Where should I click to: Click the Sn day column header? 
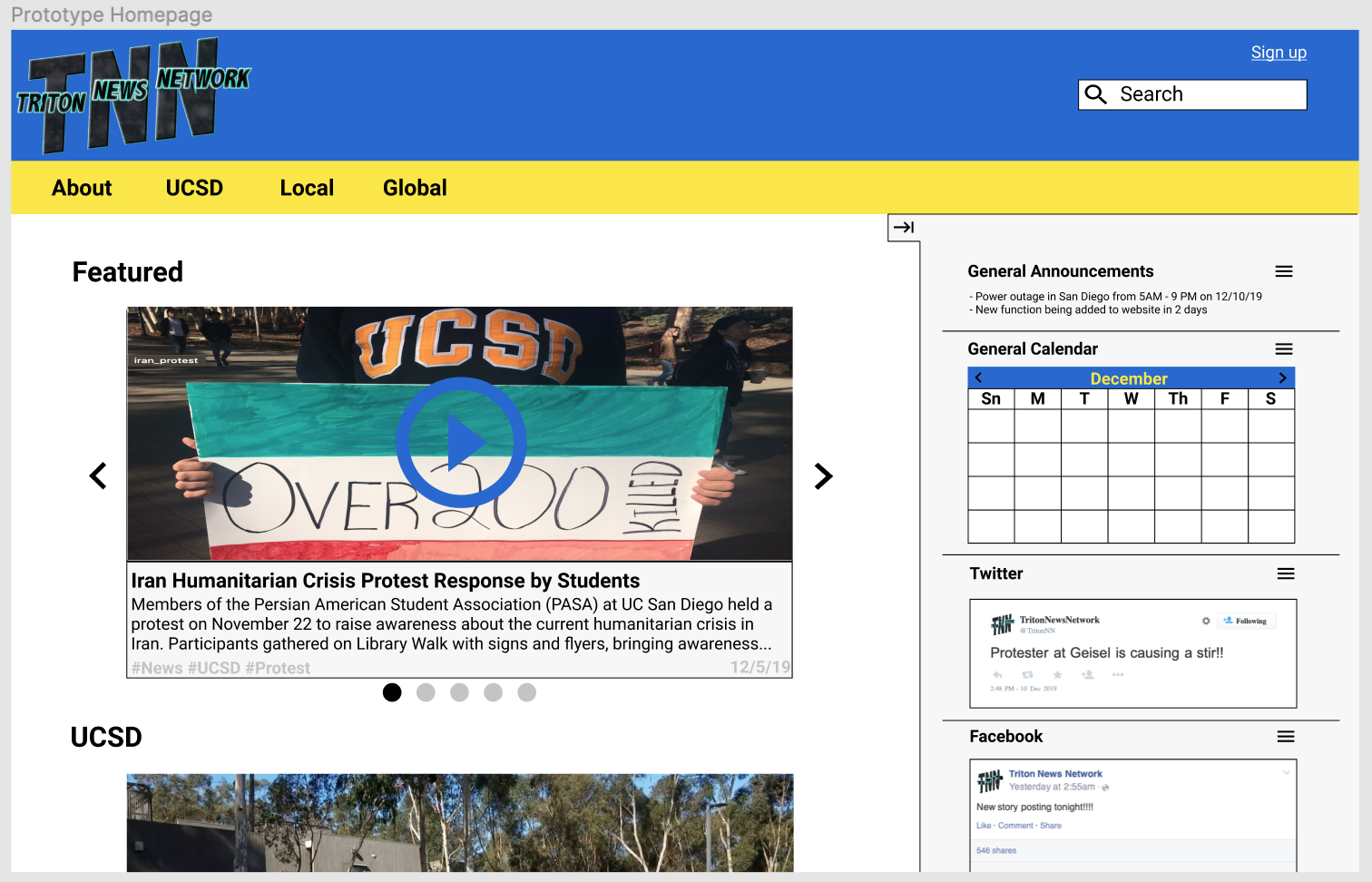click(991, 399)
